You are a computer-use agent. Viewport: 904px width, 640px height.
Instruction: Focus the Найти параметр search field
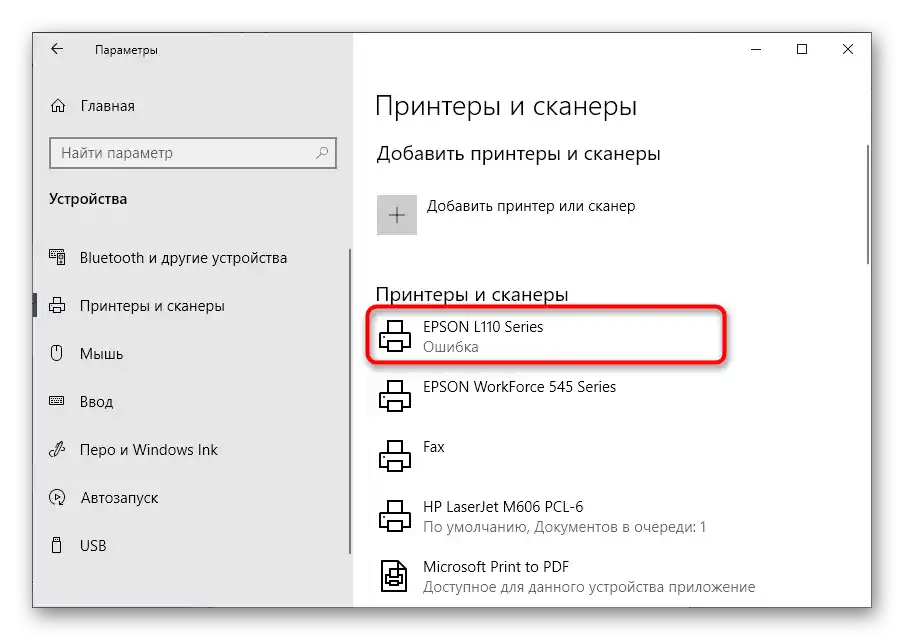[x=193, y=153]
